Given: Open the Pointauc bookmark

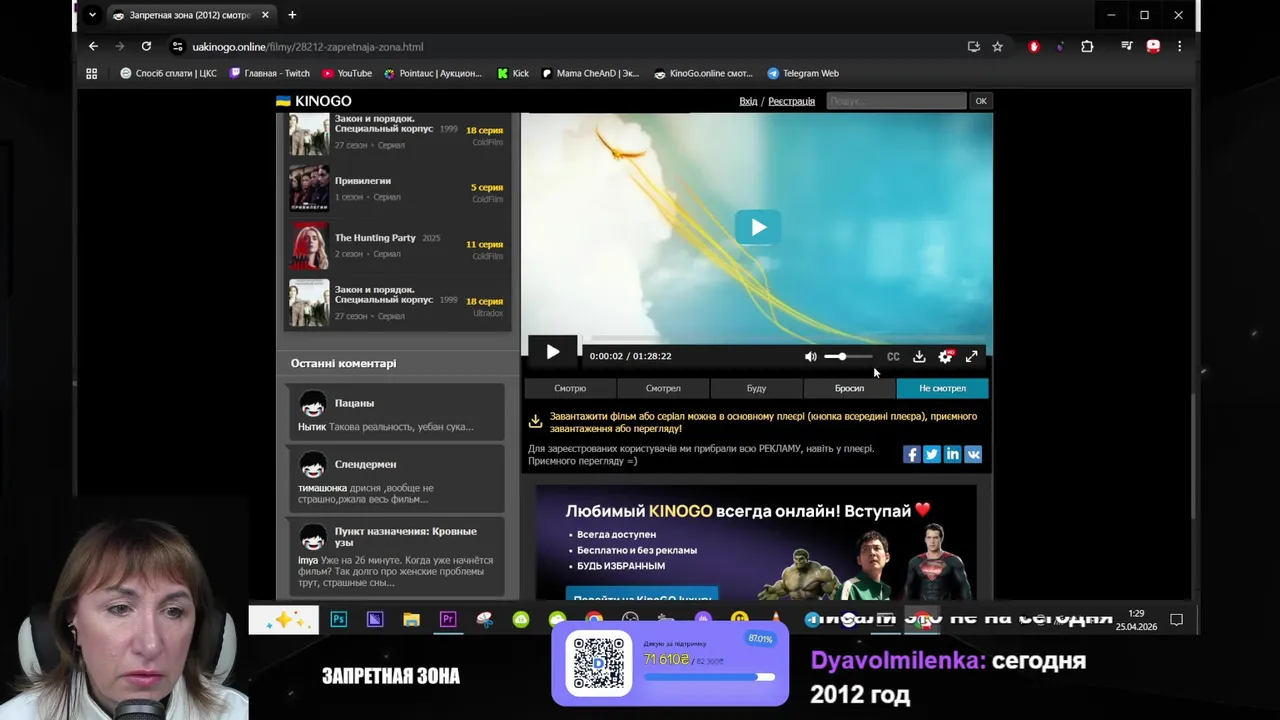Looking at the screenshot, I should [x=432, y=73].
